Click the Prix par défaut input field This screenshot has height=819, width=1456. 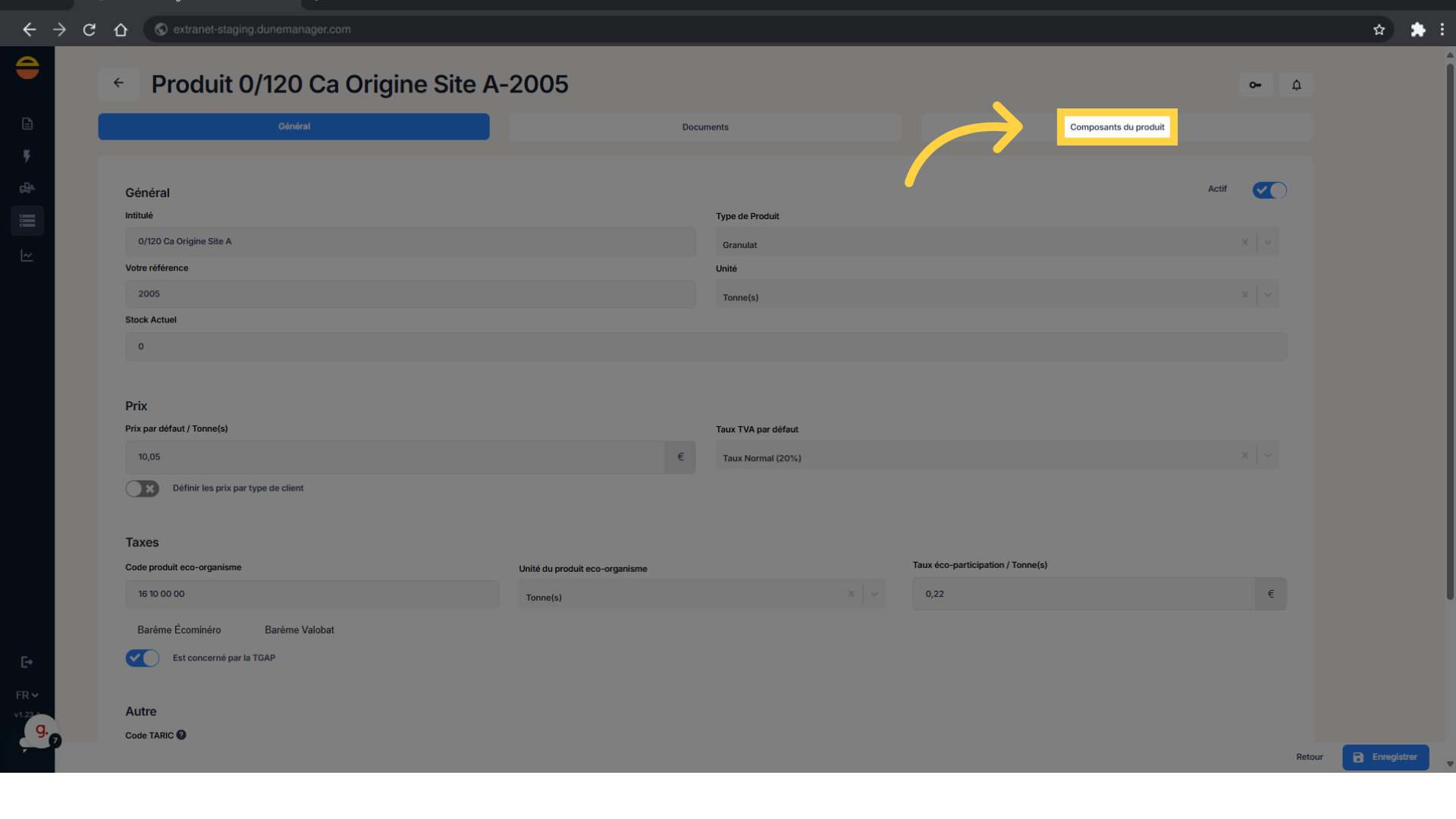394,457
